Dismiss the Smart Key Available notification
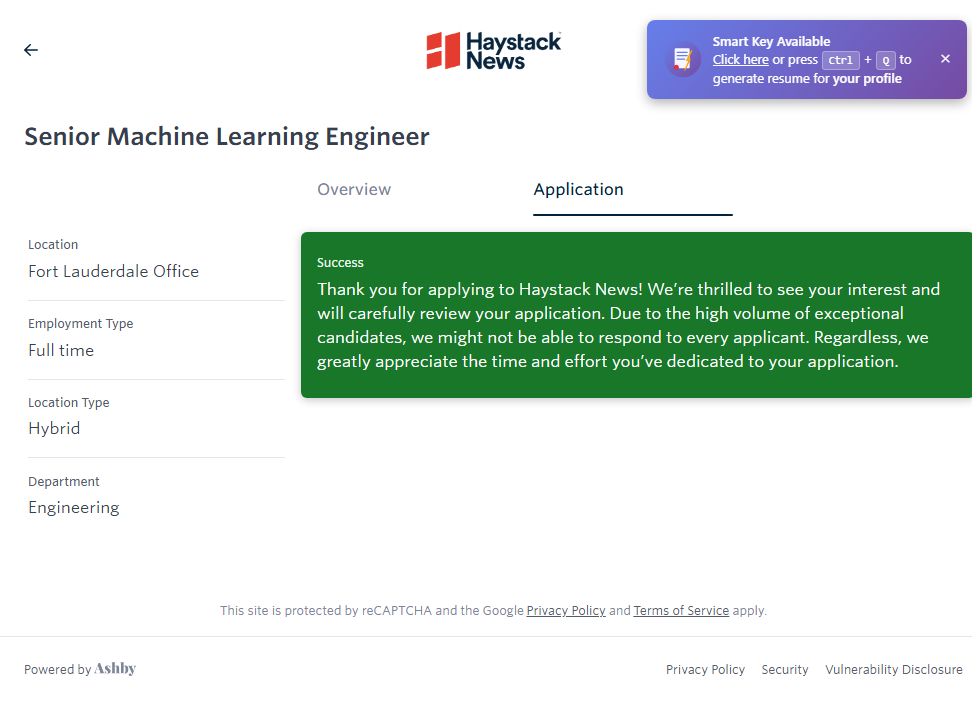Image resolution: width=972 pixels, height=703 pixels. [x=945, y=59]
